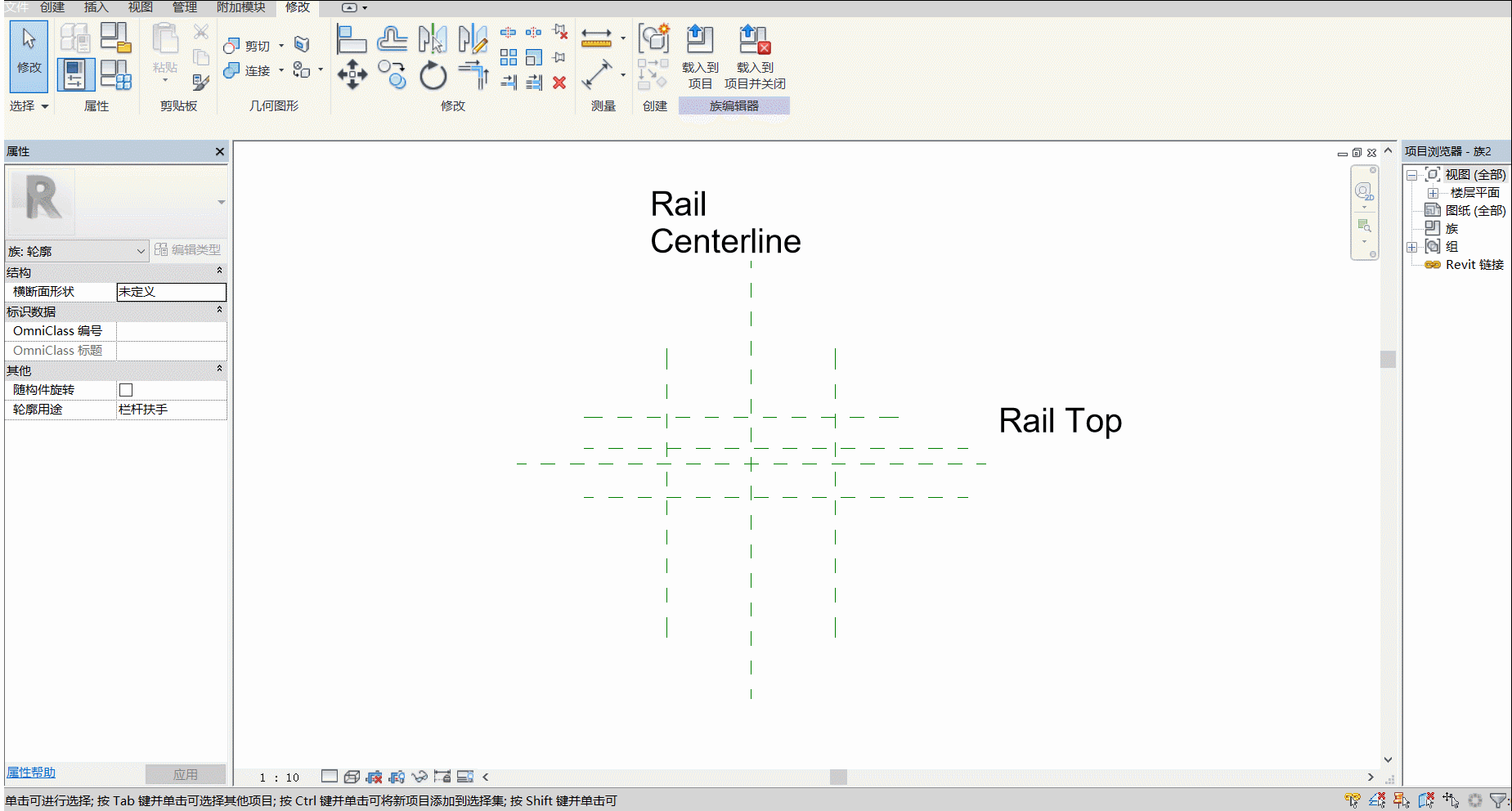Image resolution: width=1512 pixels, height=811 pixels.
Task: Click the red Delete icon
Action: [559, 83]
